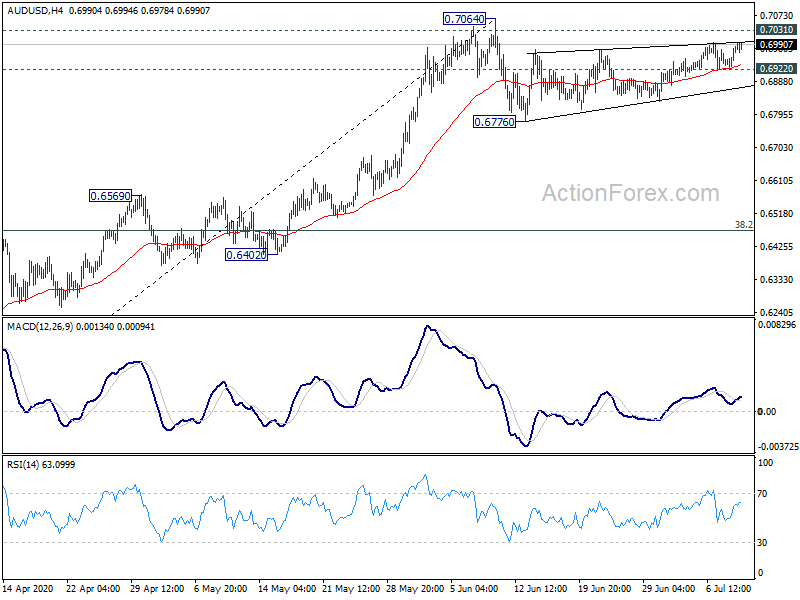800x600 pixels.
Task: Click the 0.70310 resistance level tag
Action: tap(776, 30)
